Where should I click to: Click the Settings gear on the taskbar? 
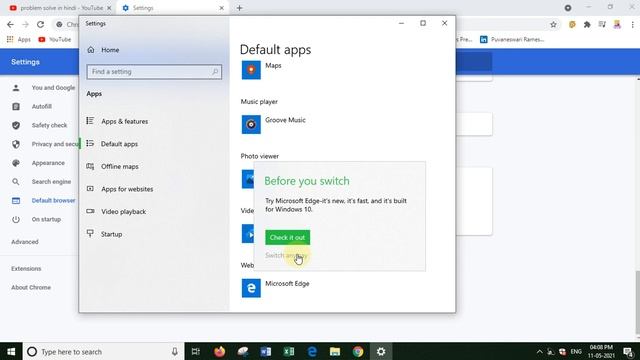tap(381, 351)
